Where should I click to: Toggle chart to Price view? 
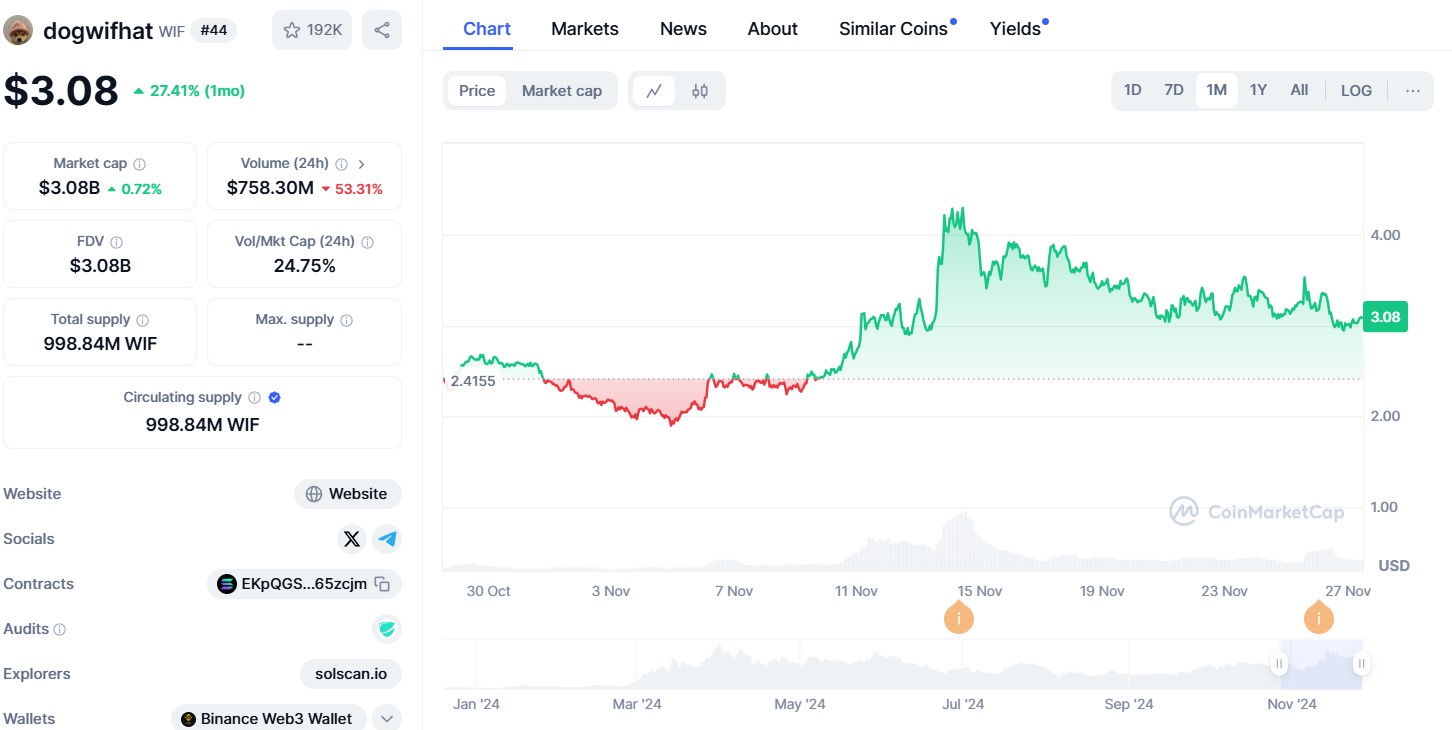pyautogui.click(x=477, y=91)
